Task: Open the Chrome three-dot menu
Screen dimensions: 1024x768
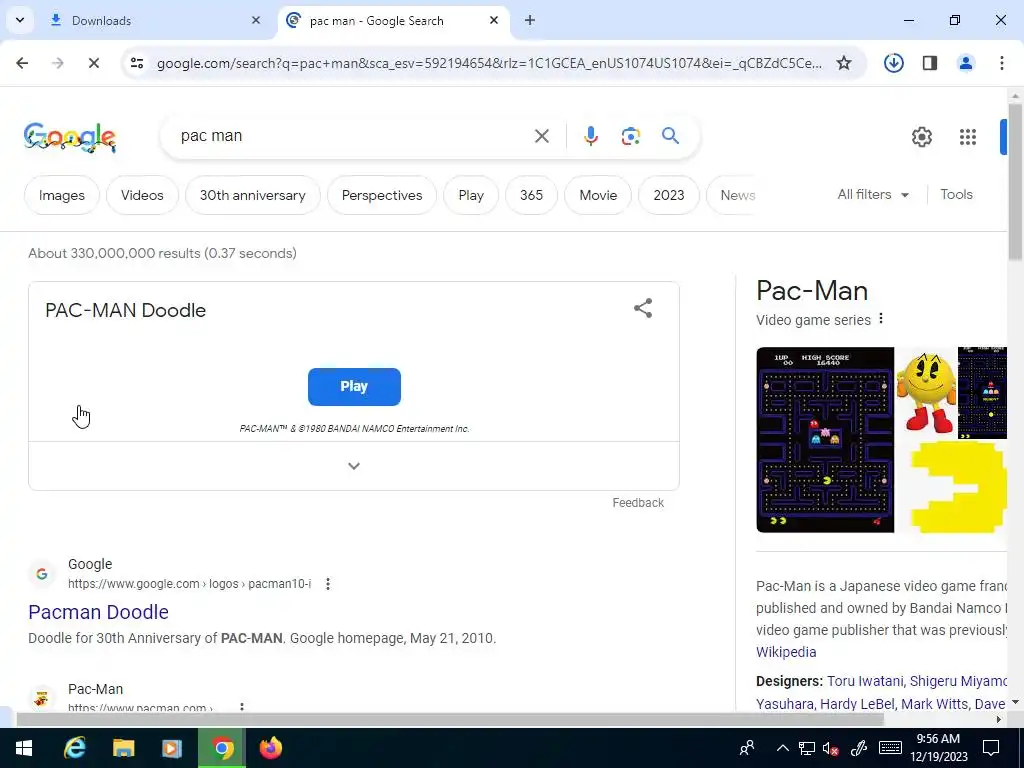Action: (1001, 63)
